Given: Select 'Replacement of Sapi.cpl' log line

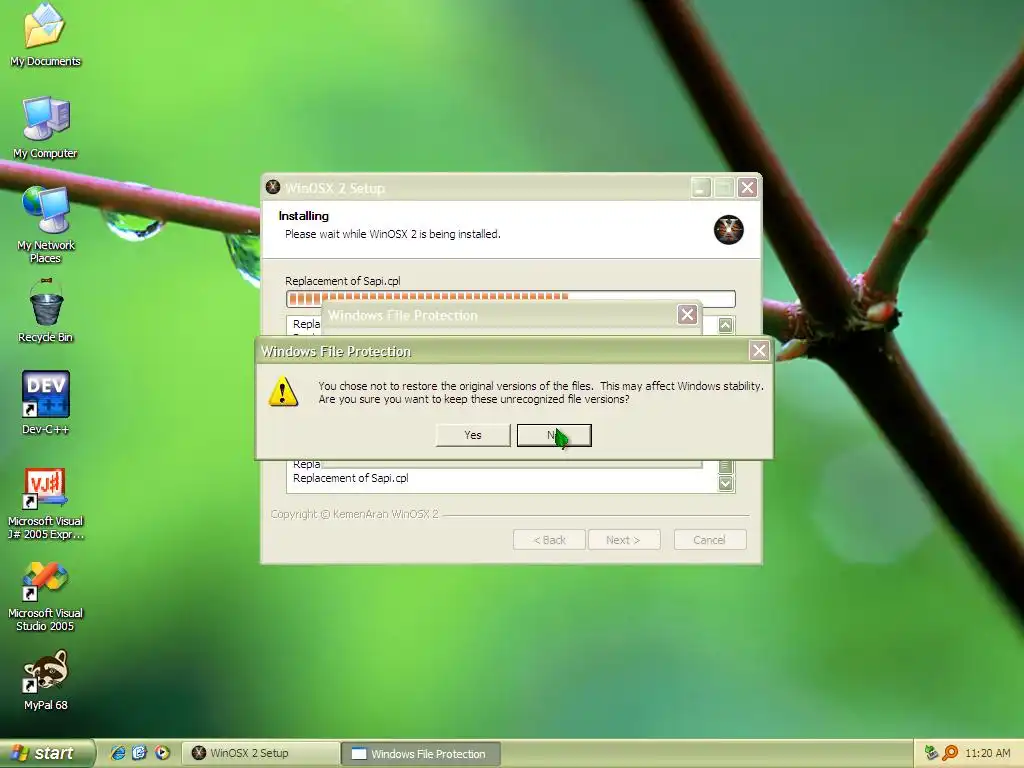Looking at the screenshot, I should click(x=351, y=478).
